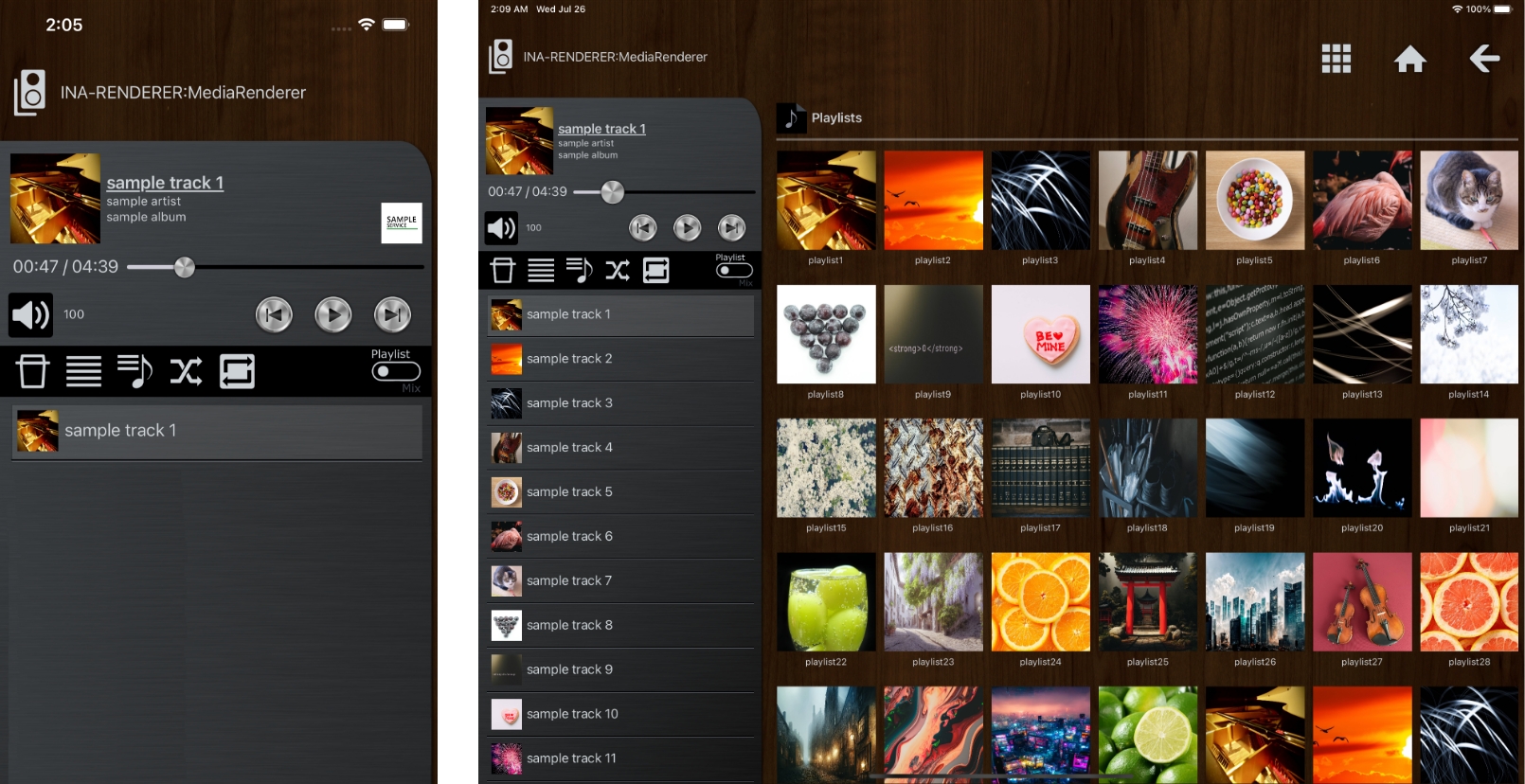Go to home using the house icon
Image resolution: width=1525 pixels, height=784 pixels.
[1409, 59]
